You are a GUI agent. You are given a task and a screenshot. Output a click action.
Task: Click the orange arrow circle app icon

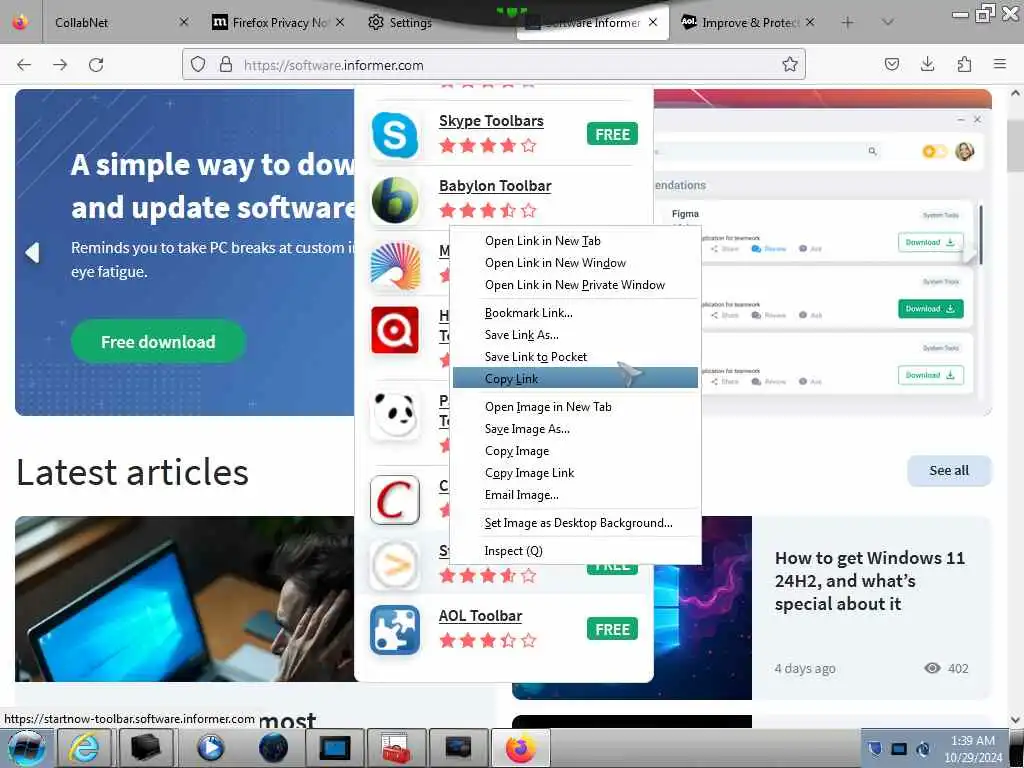(394, 565)
